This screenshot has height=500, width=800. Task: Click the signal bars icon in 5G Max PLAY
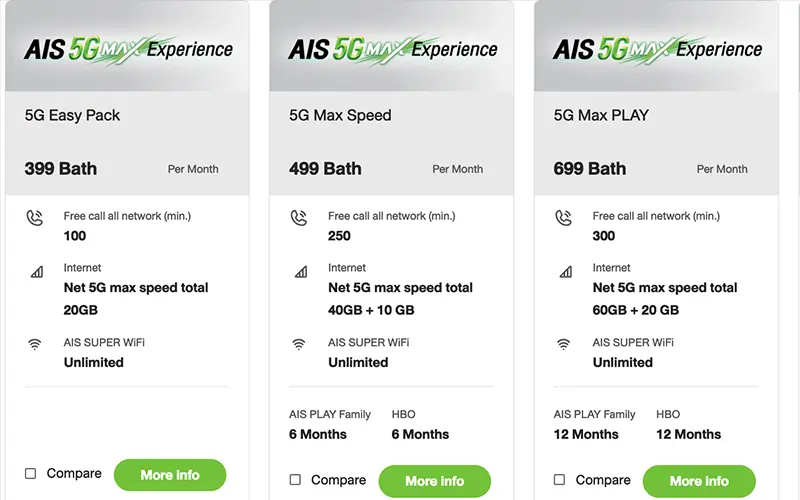pos(566,272)
